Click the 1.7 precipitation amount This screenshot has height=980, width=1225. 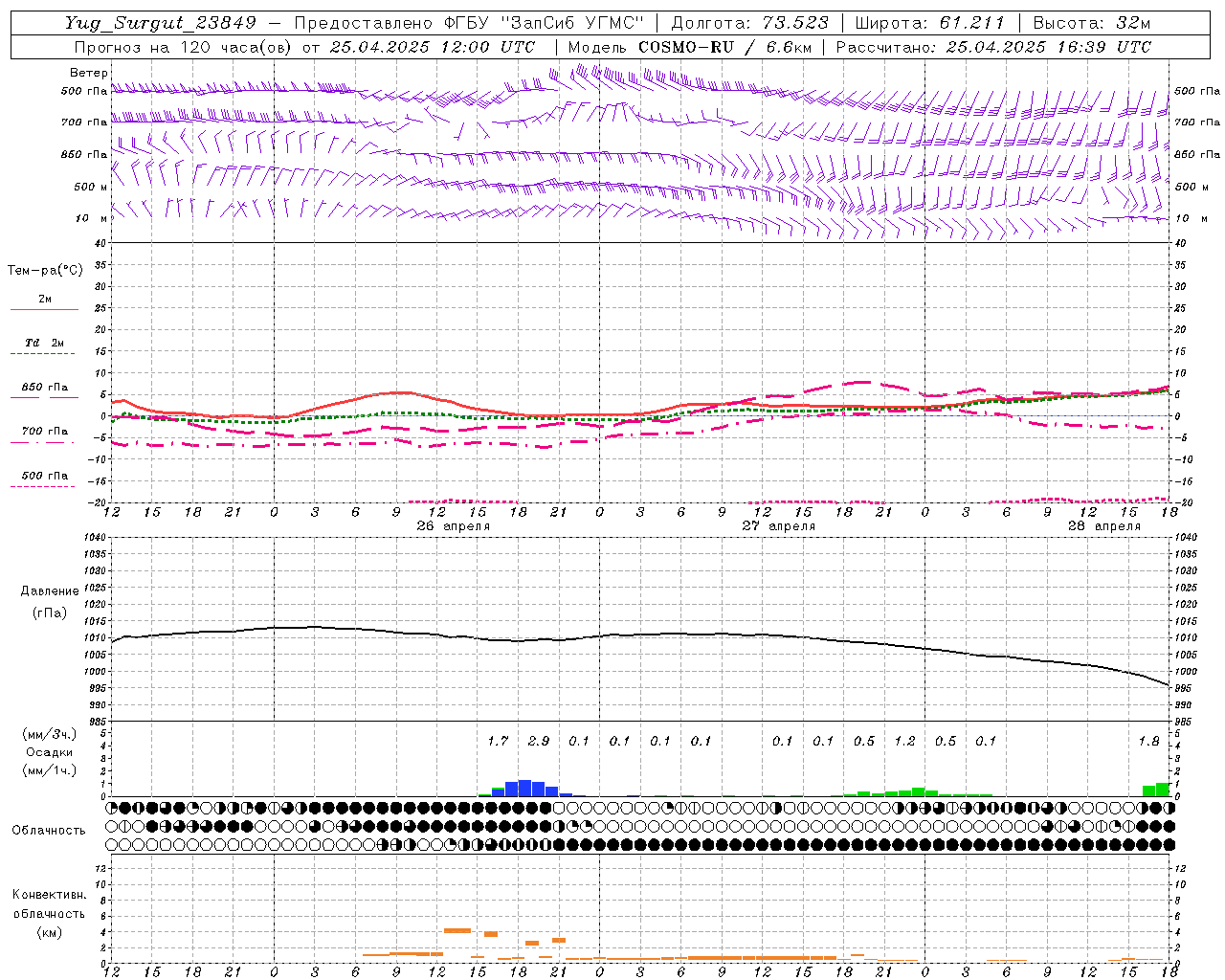[498, 741]
